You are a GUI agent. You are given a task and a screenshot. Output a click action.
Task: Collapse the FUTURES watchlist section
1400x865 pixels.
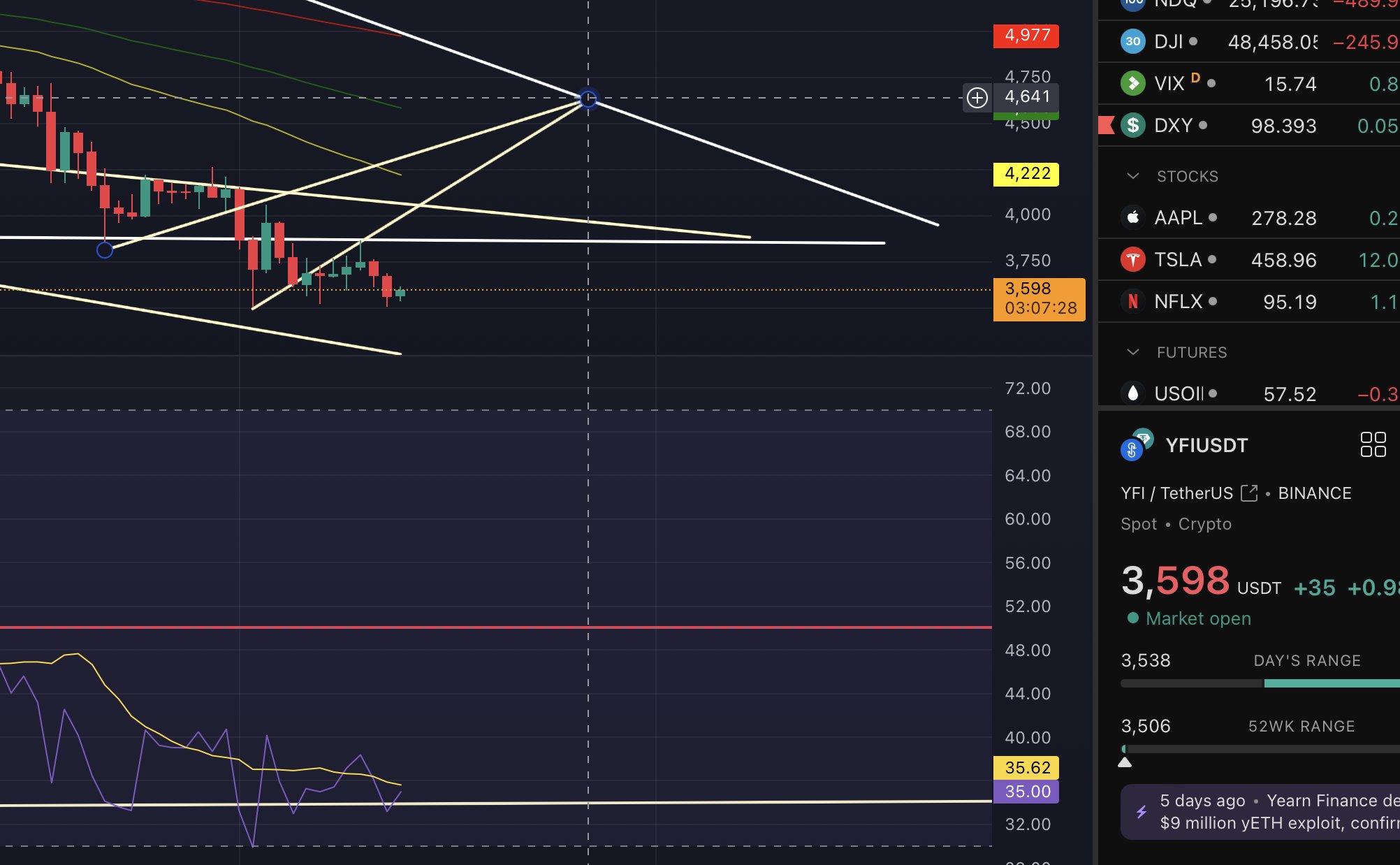1133,352
